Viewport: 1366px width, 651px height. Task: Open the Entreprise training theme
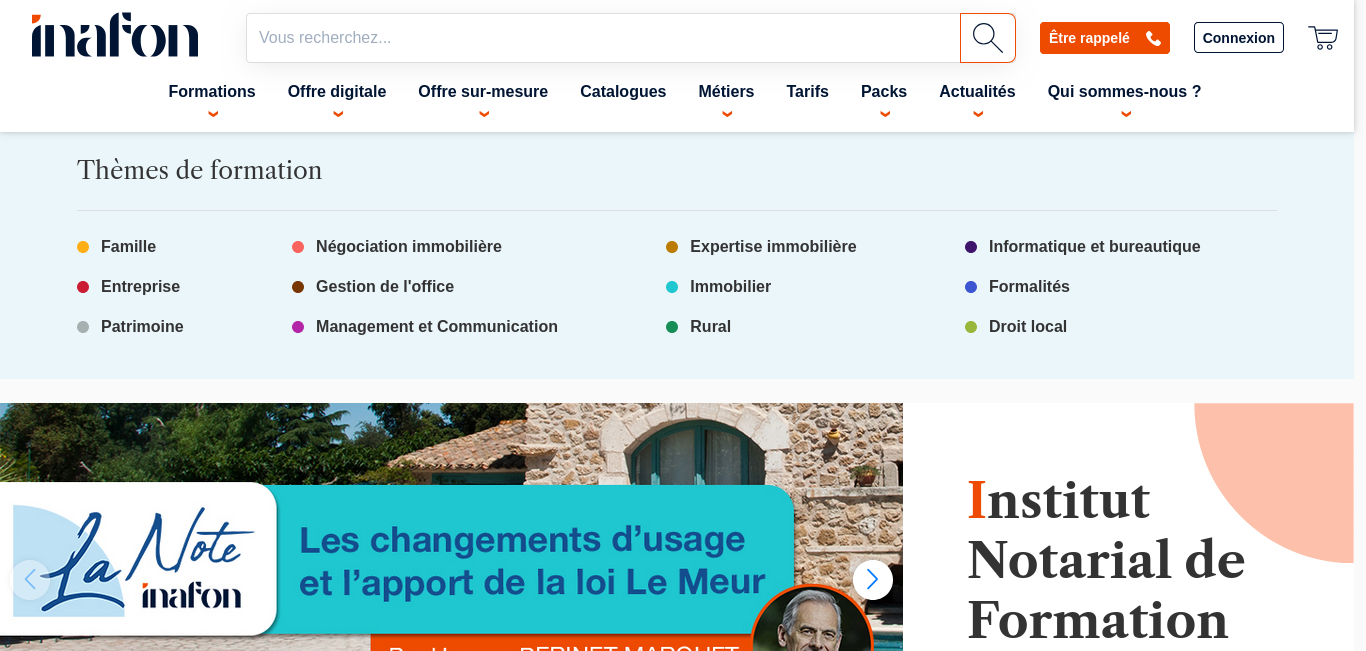click(140, 287)
